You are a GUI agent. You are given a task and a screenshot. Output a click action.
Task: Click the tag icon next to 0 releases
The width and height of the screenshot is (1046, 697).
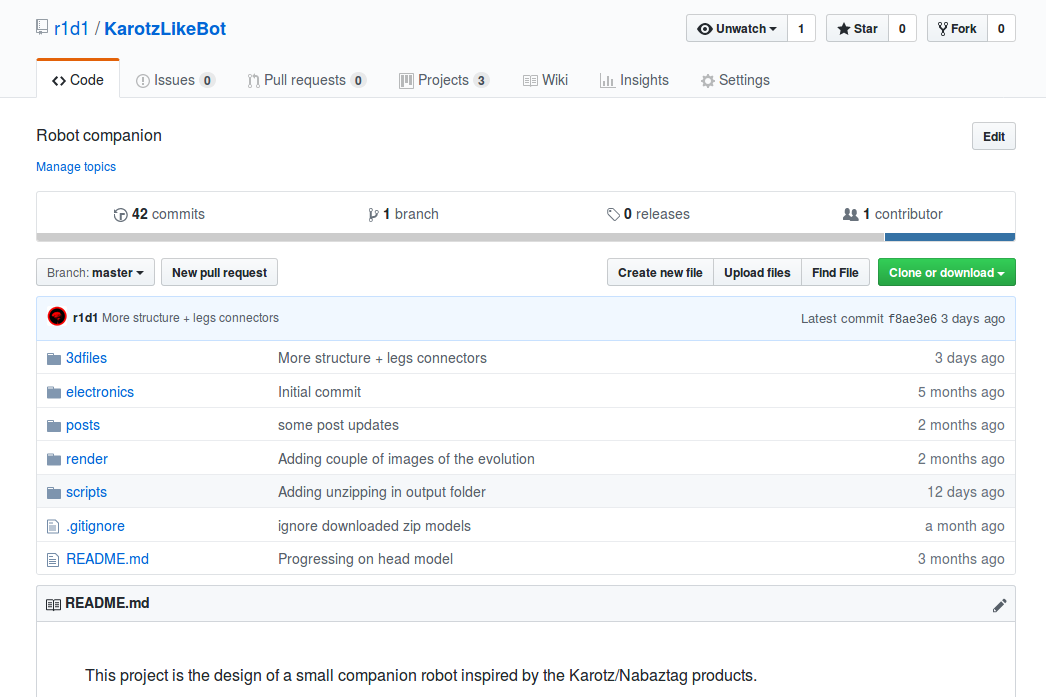pos(613,215)
